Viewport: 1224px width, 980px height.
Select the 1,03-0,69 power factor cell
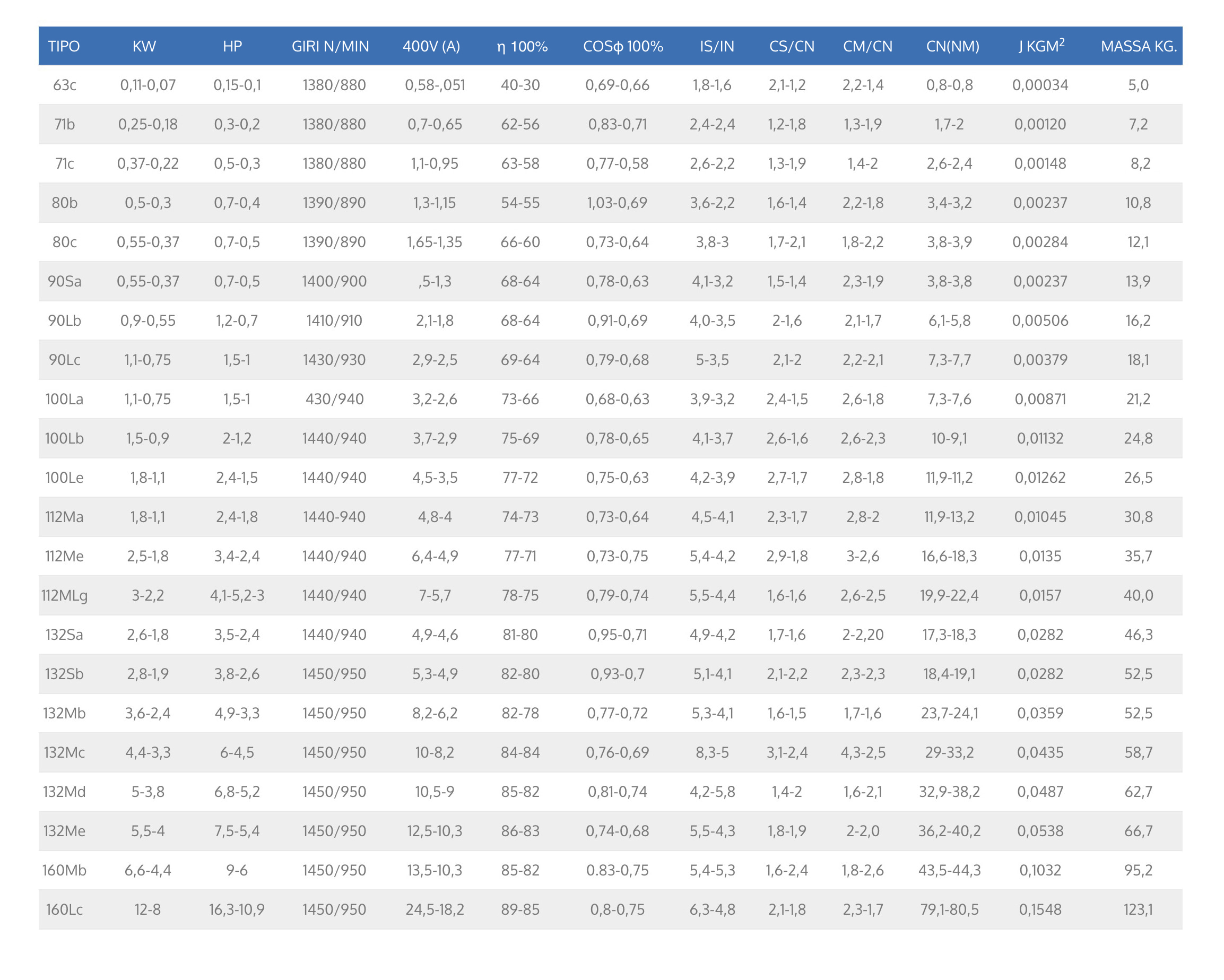click(617, 203)
